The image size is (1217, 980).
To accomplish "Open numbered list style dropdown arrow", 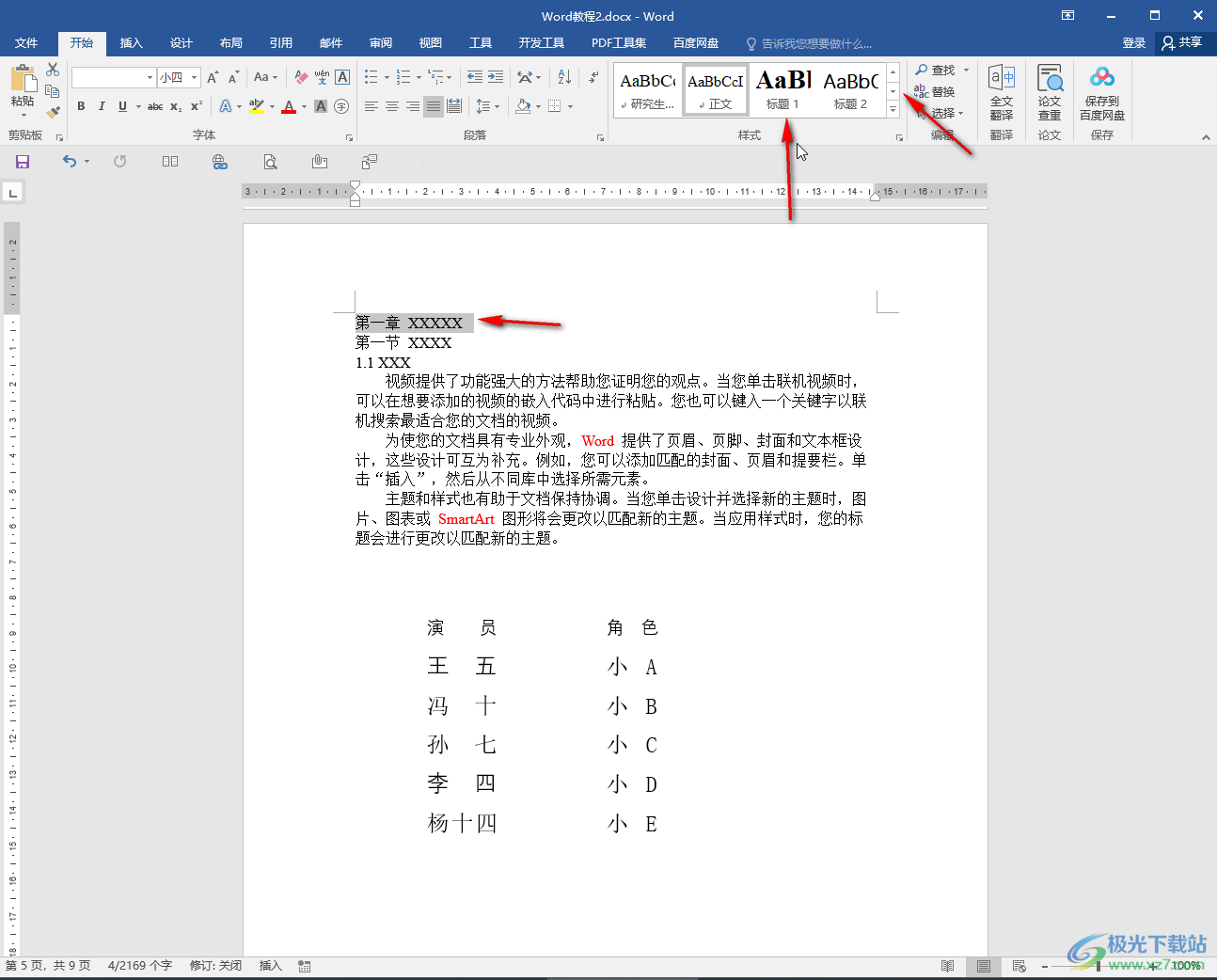I will 419,78.
